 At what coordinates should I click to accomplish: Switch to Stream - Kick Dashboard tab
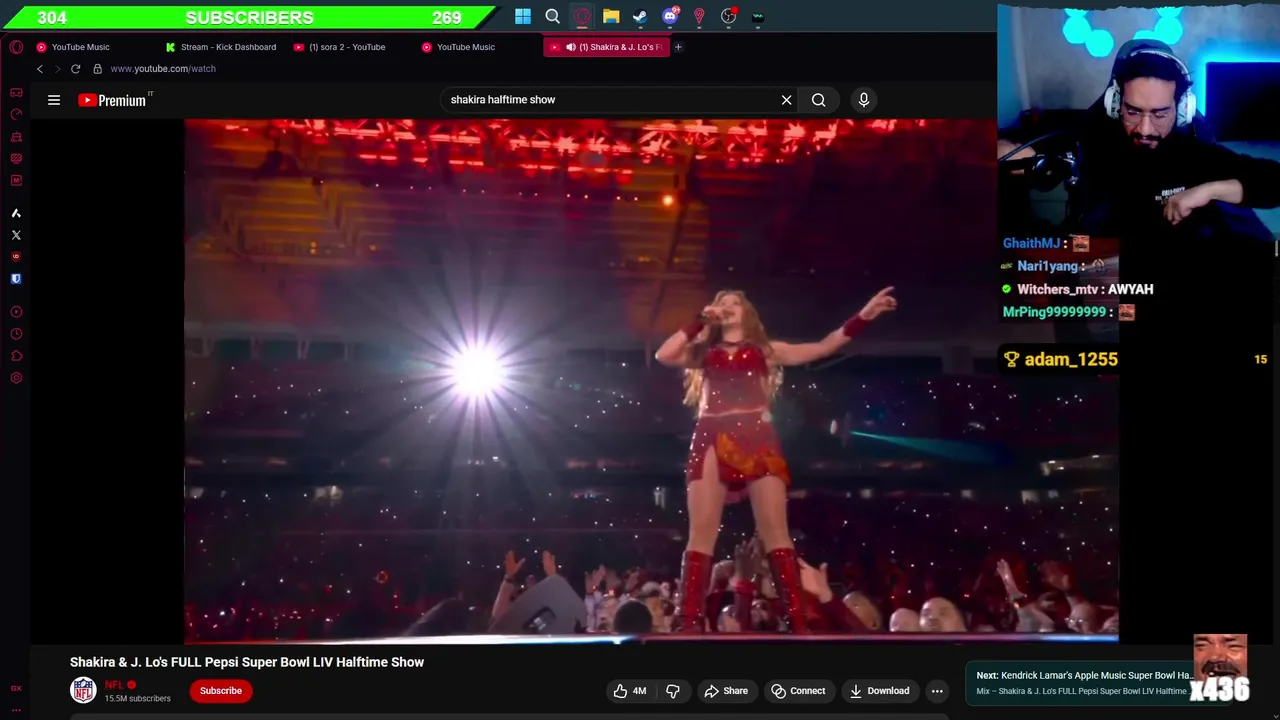[x=228, y=47]
